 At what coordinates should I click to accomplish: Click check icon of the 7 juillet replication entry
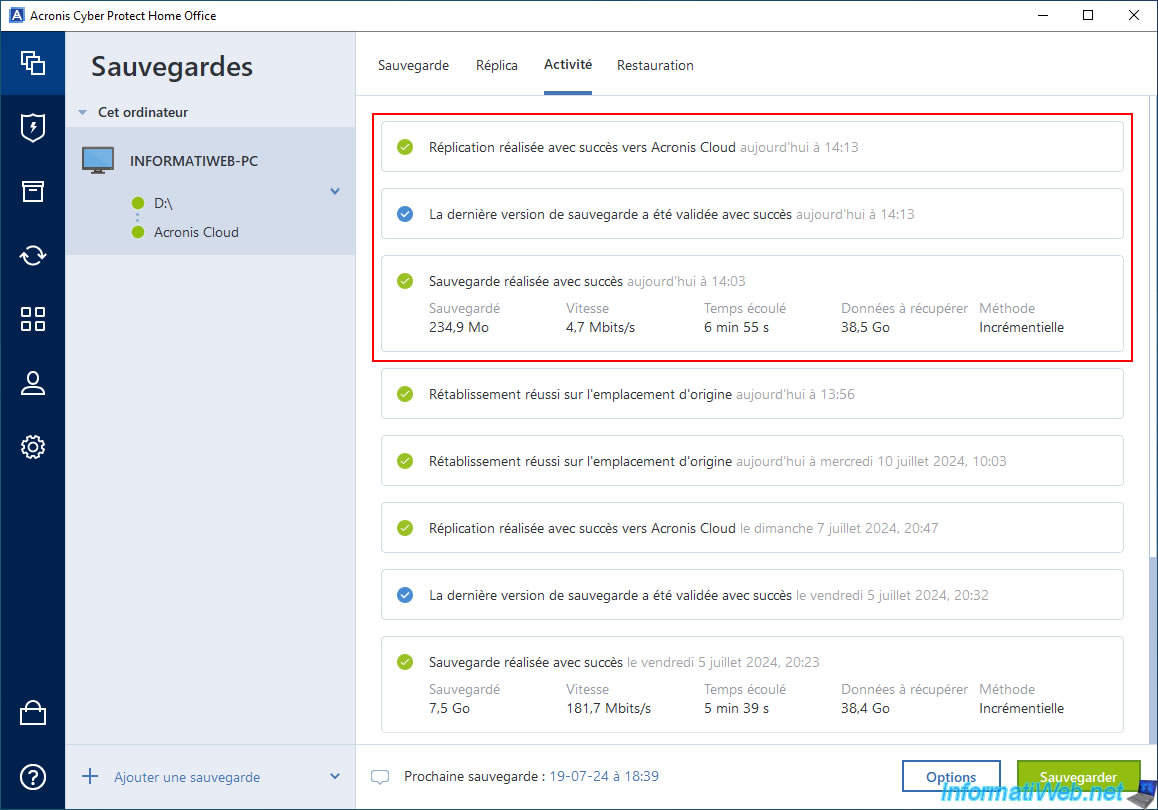pyautogui.click(x=405, y=528)
